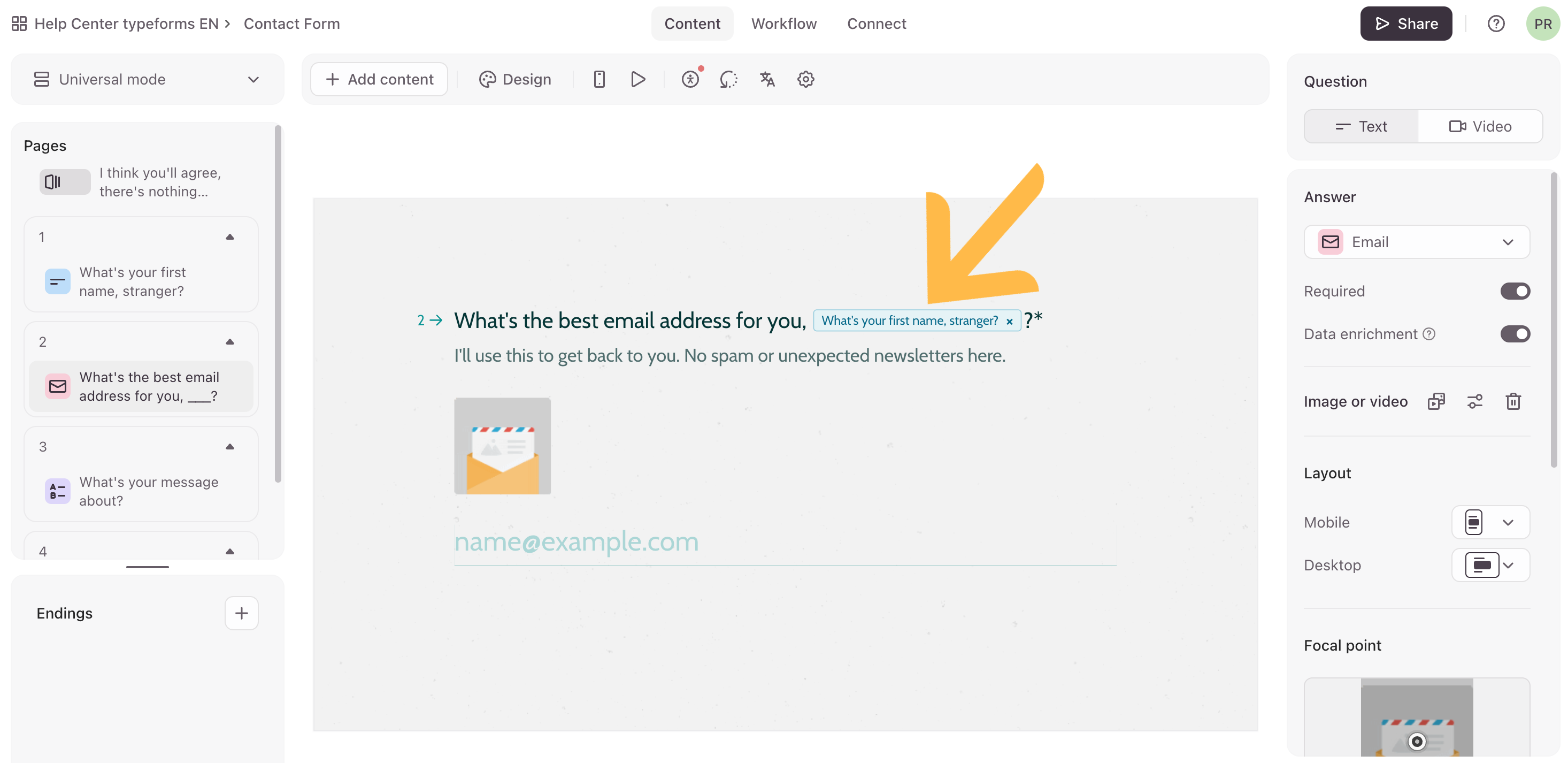The width and height of the screenshot is (1568, 763).
Task: Click the Add content button
Action: tap(379, 79)
